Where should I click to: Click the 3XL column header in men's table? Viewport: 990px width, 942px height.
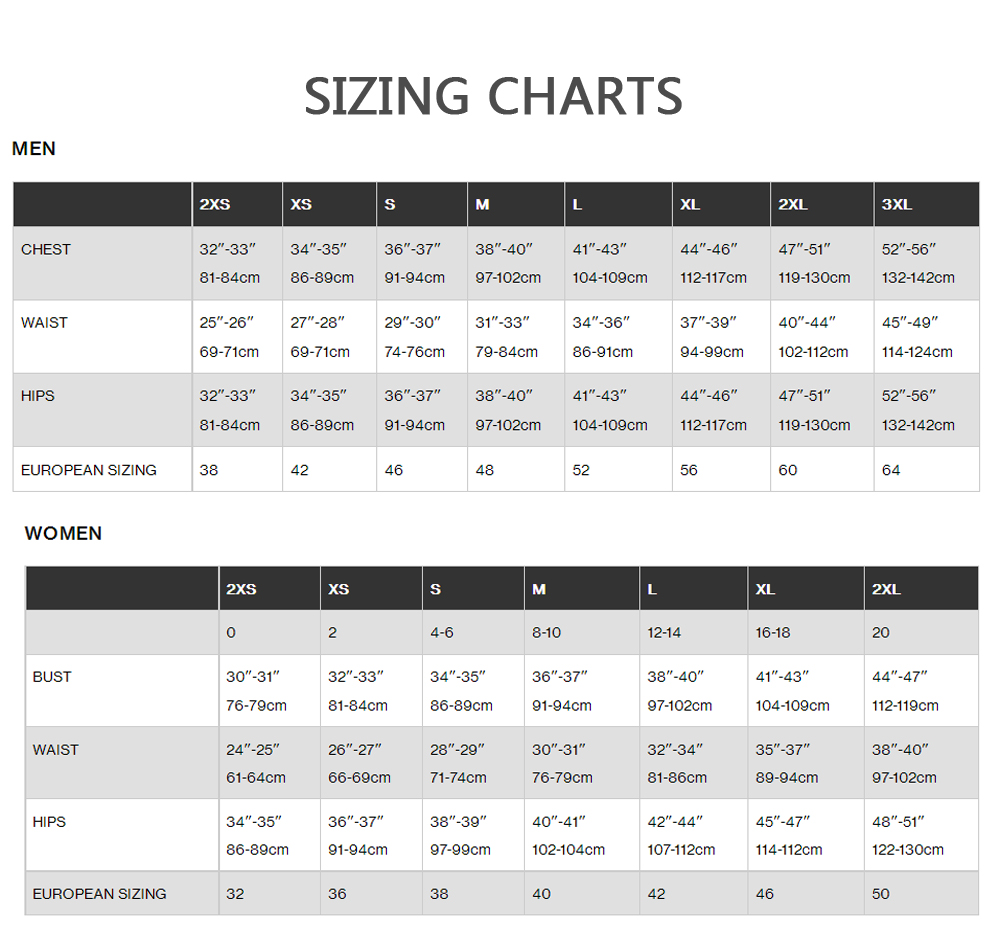[x=897, y=205]
